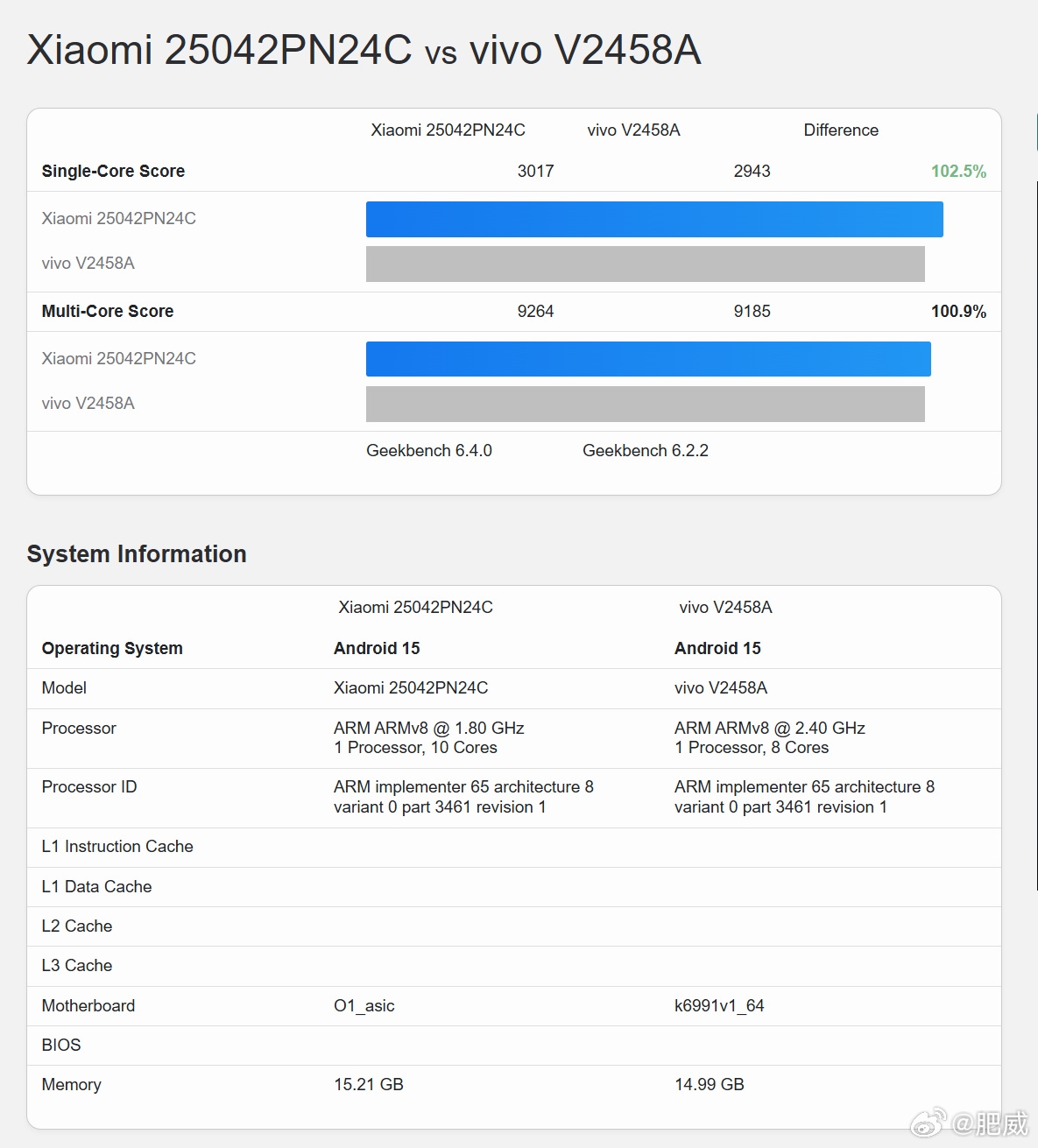
Task: Select the Difference column header
Action: [x=840, y=130]
